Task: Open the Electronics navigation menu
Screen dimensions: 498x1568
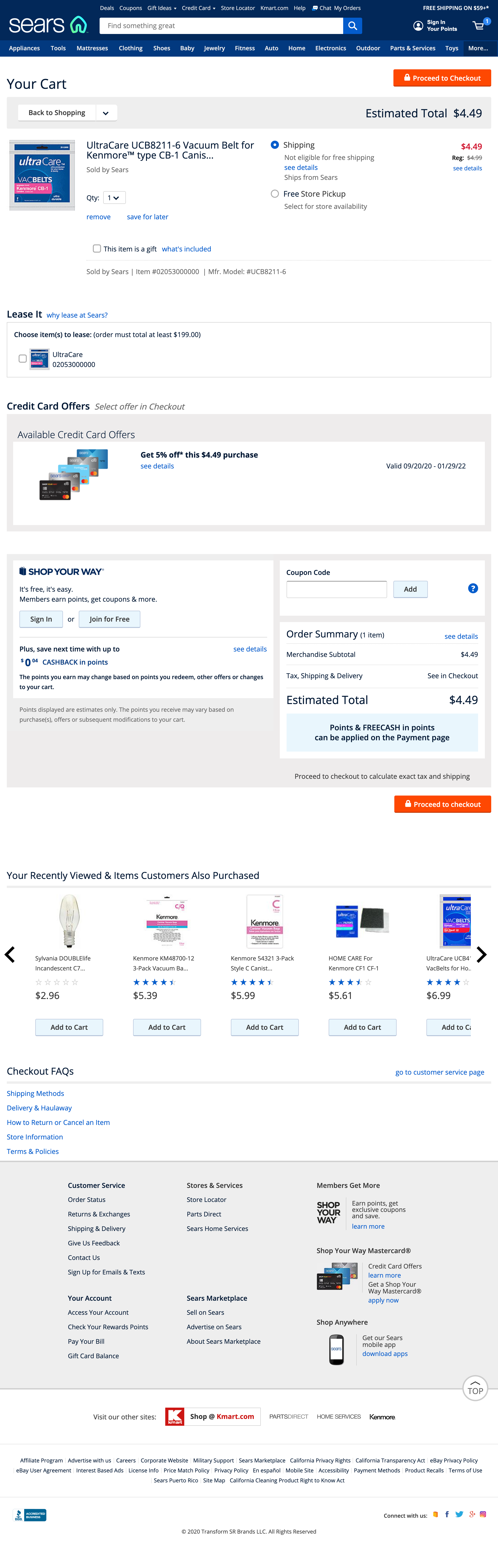Action: tap(330, 48)
